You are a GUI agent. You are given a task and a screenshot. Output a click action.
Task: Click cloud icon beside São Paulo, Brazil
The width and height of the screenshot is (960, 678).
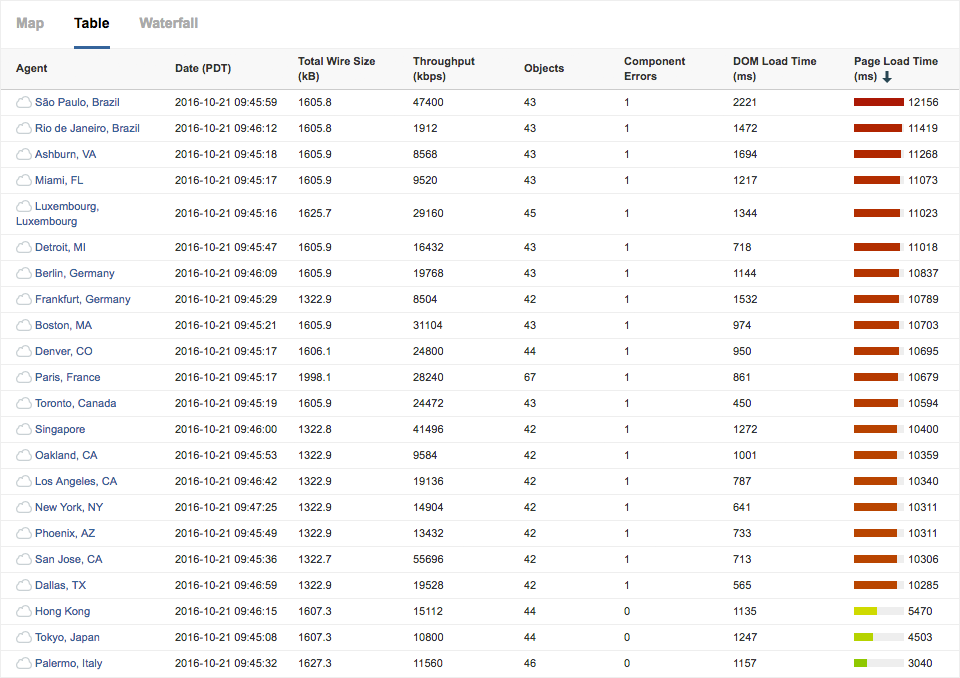[24, 102]
